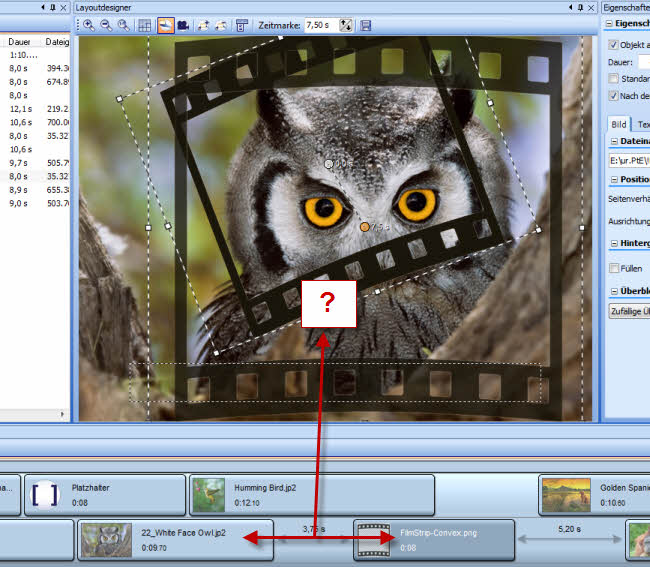Click the camera icon in Layoutdesigner toolbar
This screenshot has height=567, width=650.
pos(184,24)
